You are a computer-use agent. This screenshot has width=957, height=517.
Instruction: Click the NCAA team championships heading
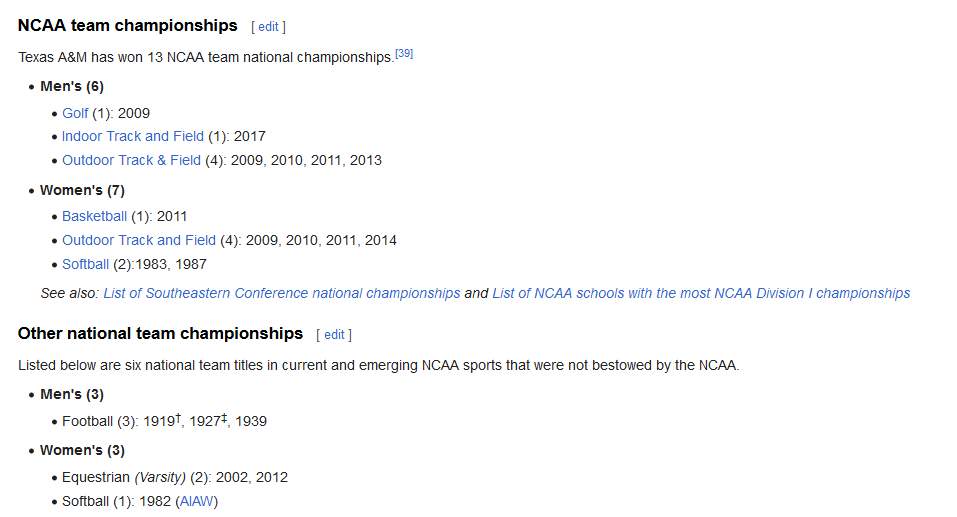tap(127, 26)
